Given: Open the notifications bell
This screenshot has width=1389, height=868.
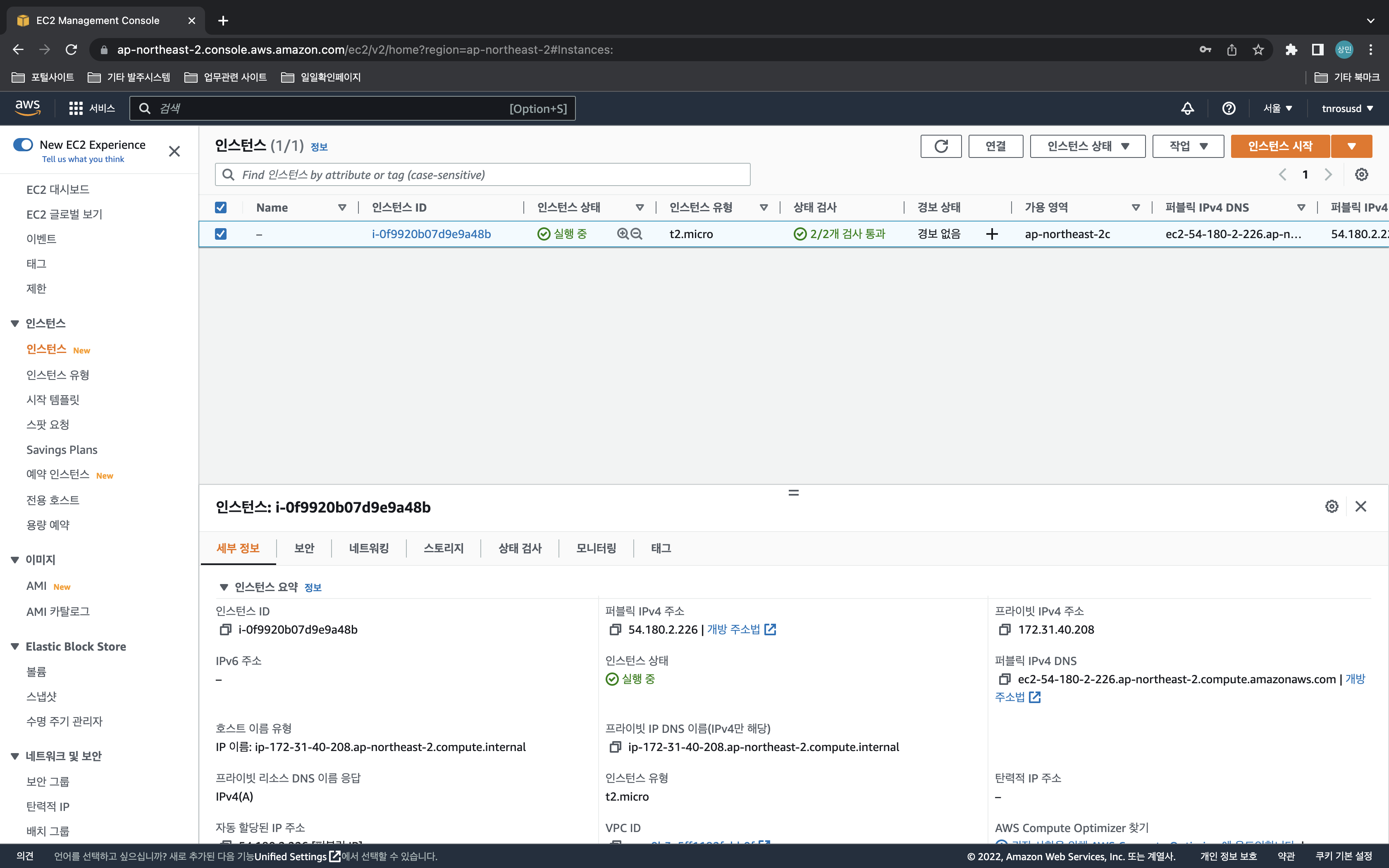Looking at the screenshot, I should point(1188,108).
